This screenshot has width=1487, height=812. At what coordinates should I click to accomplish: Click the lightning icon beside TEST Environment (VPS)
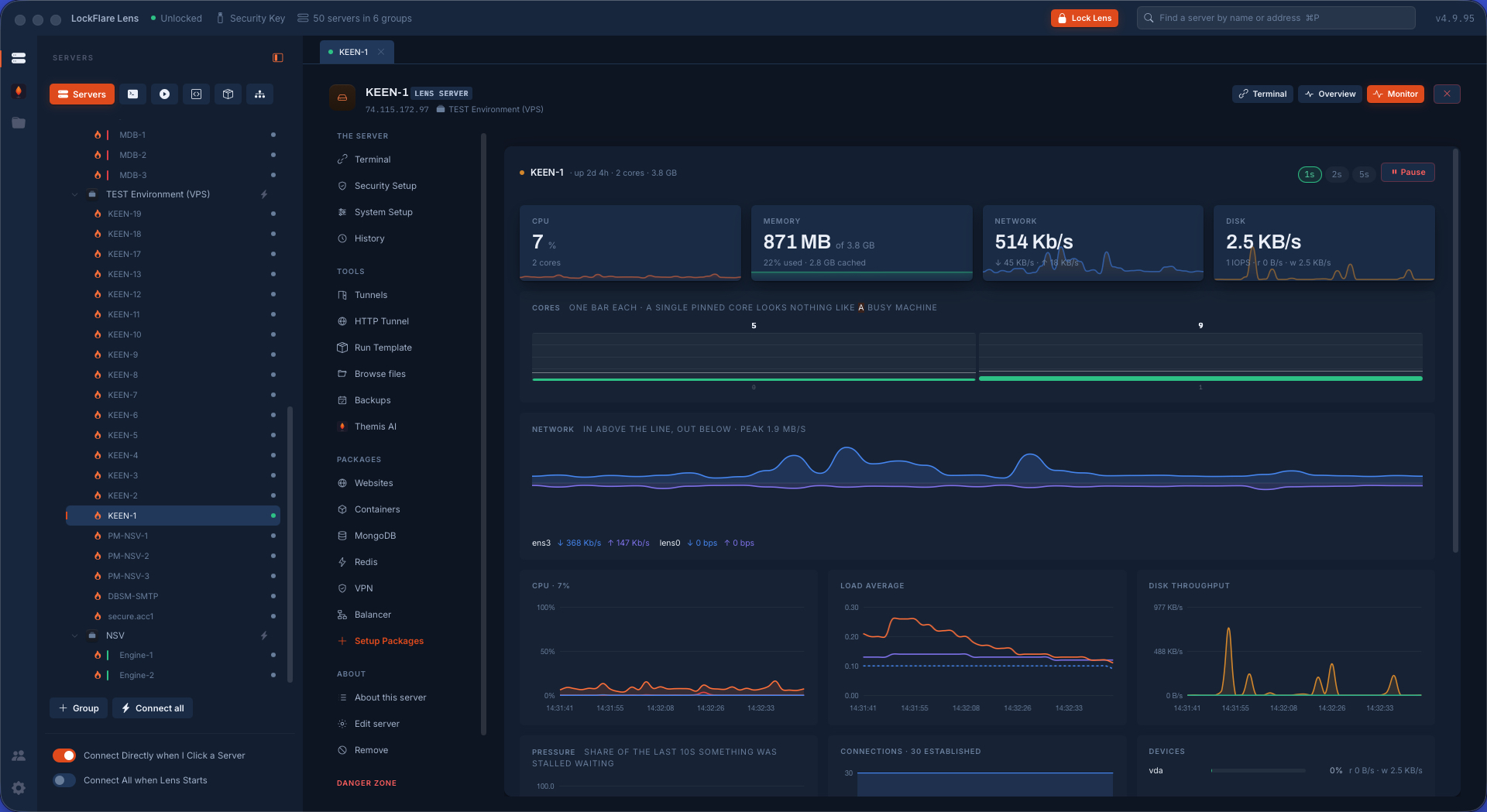[264, 194]
